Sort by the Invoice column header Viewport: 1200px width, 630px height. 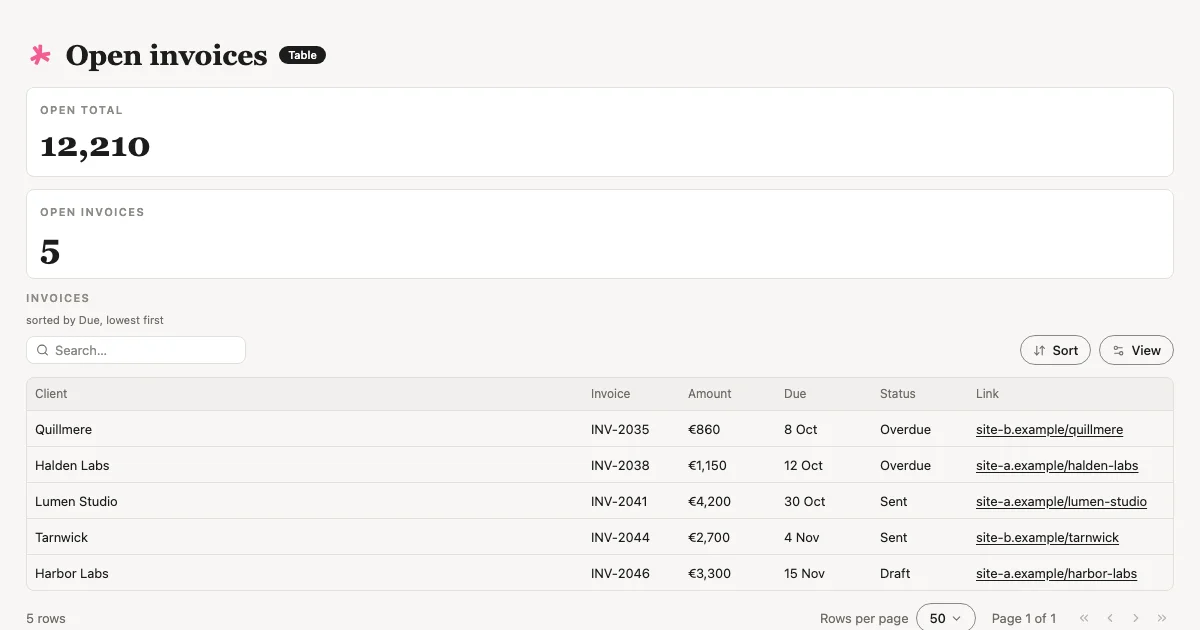611,394
